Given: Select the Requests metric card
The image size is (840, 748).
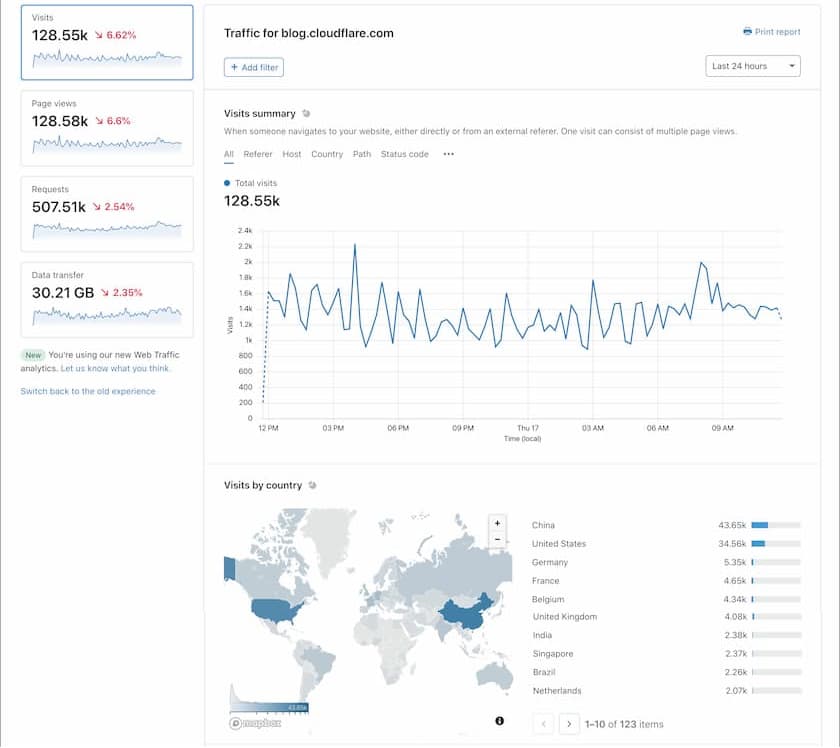Looking at the screenshot, I should pos(107,214).
